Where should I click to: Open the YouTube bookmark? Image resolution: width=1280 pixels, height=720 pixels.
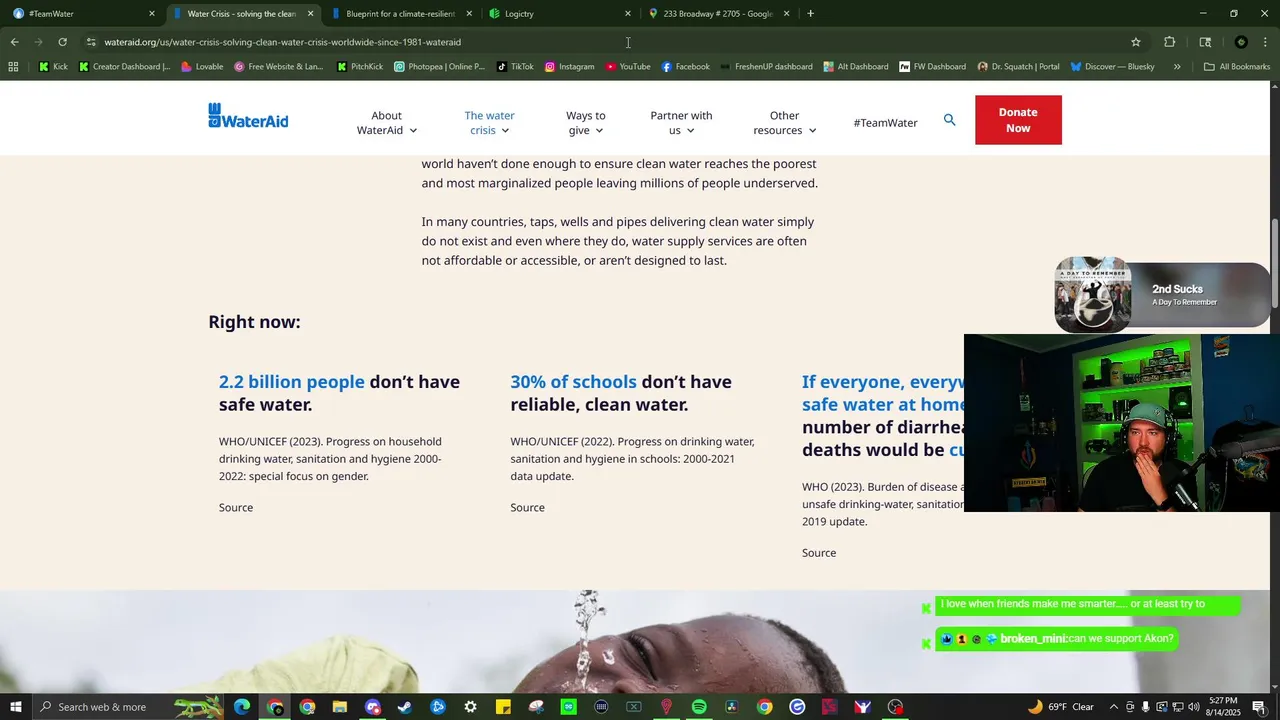point(628,67)
